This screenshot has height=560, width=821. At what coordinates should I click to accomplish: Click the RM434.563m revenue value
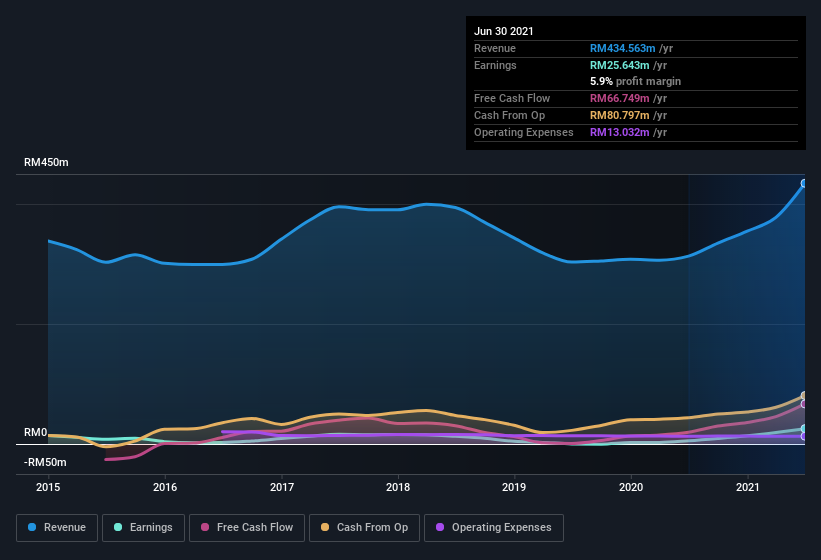tap(623, 48)
